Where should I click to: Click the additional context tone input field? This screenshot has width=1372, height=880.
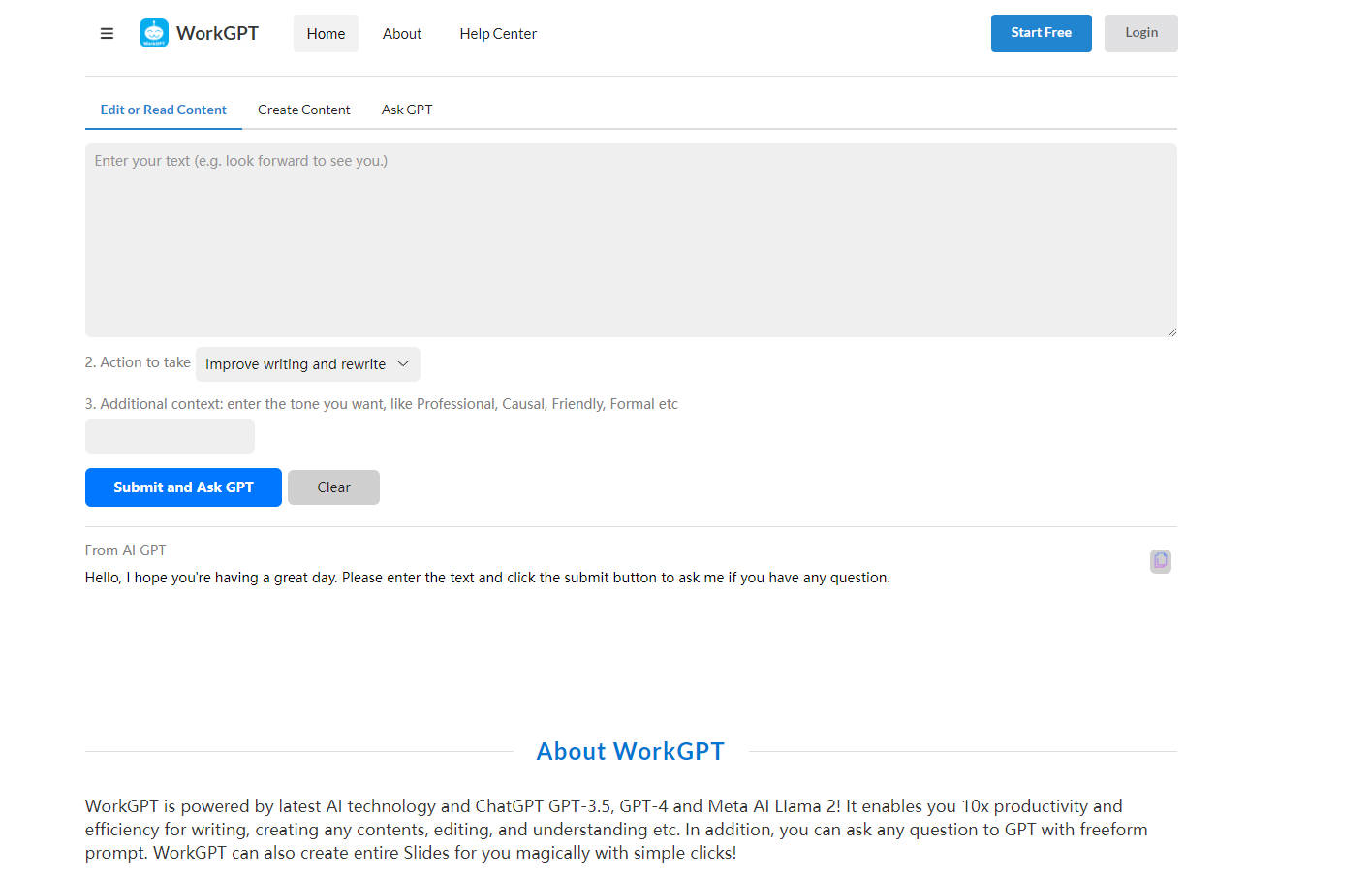click(170, 436)
